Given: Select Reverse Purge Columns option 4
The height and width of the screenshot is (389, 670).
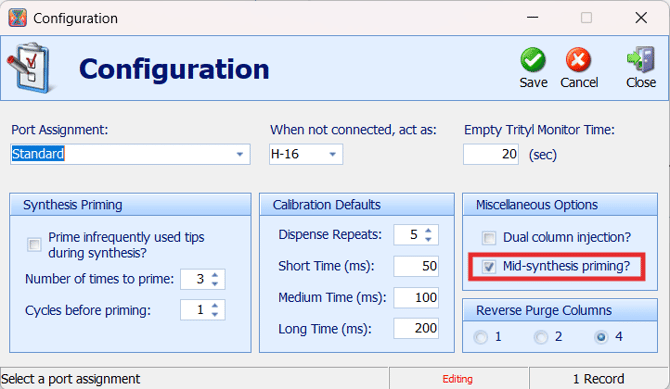Looking at the screenshot, I should pyautogui.click(x=601, y=337).
